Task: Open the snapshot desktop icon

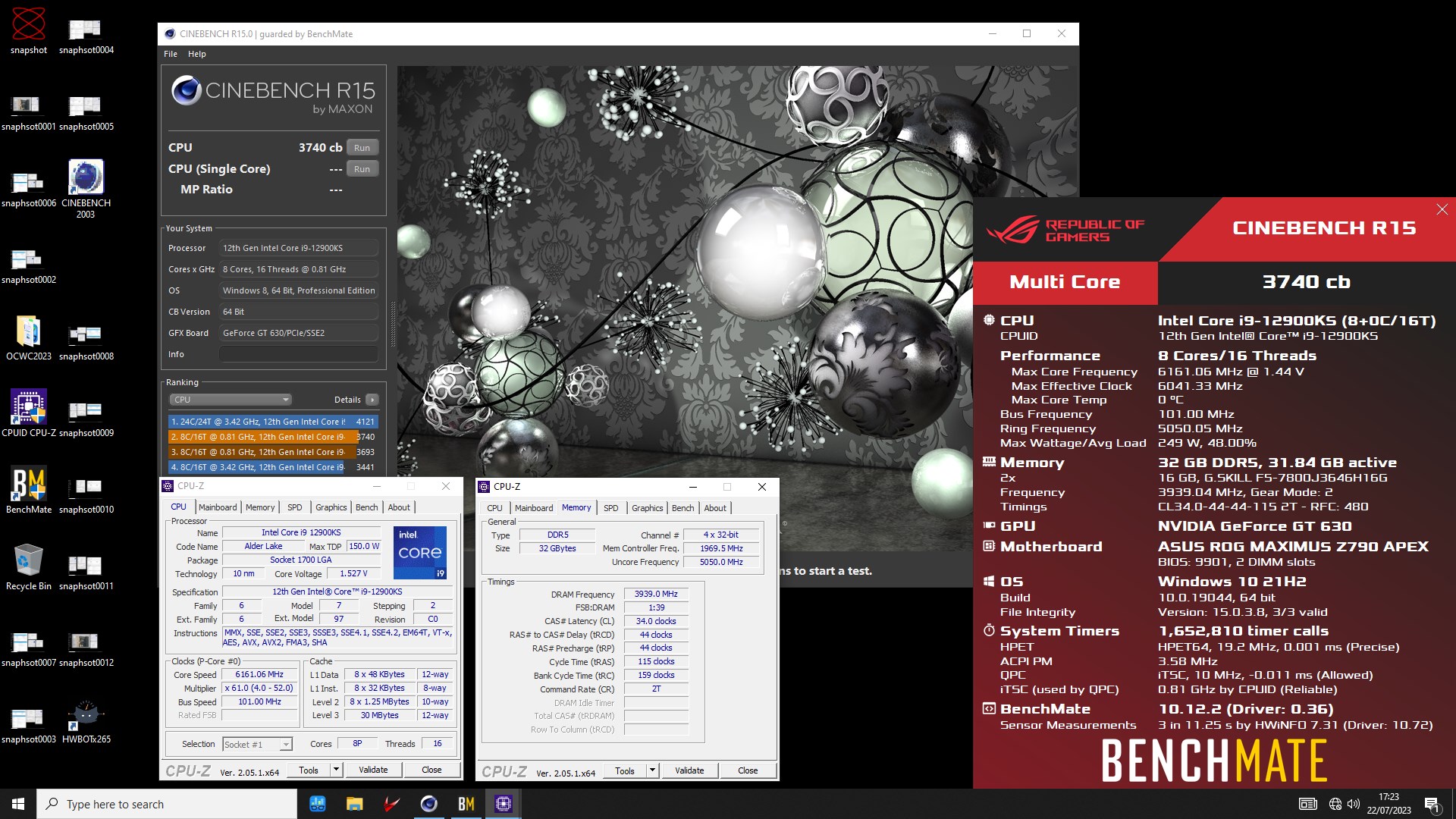Action: (29, 31)
